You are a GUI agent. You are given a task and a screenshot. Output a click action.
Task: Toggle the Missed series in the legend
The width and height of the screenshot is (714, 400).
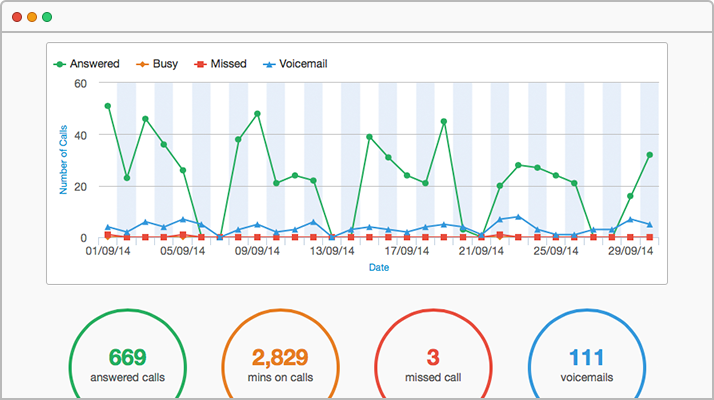click(x=220, y=64)
